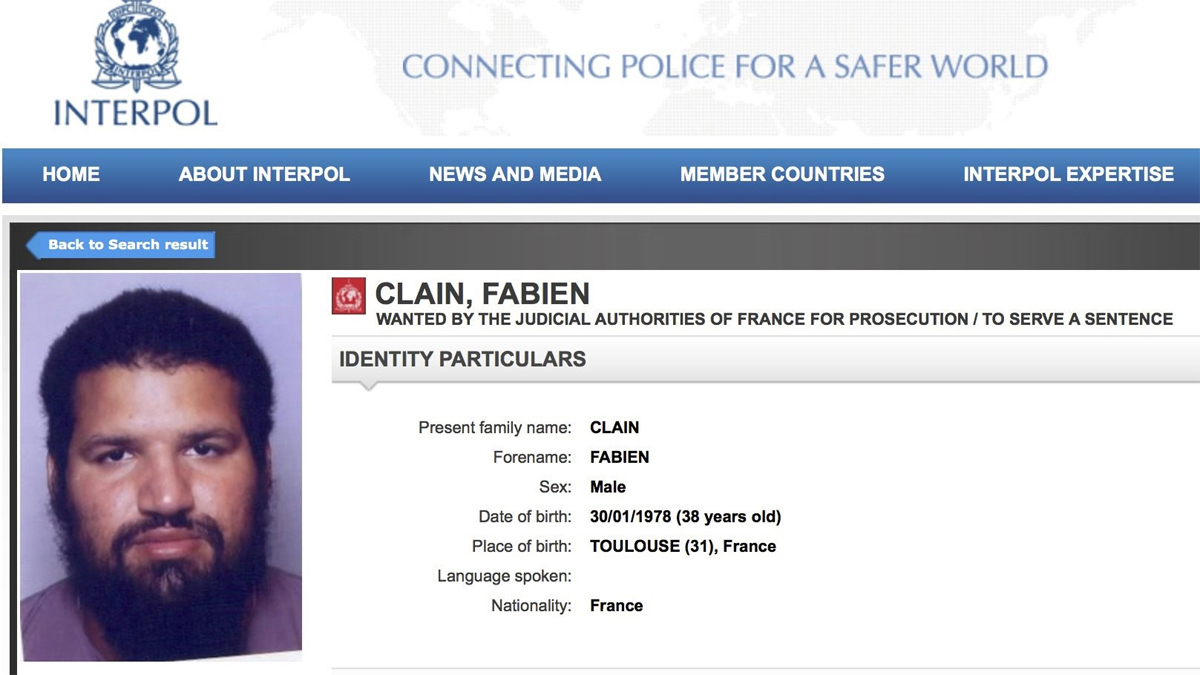Open the HOME menu item
This screenshot has width=1200, height=675.
[71, 175]
